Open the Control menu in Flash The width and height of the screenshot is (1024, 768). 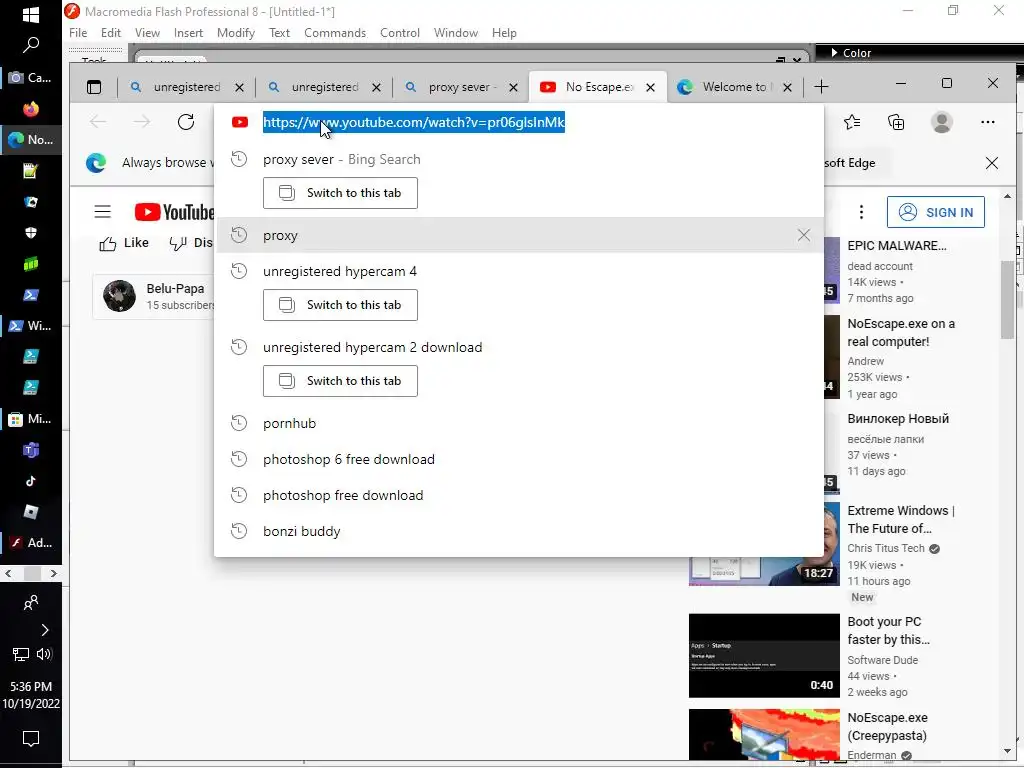400,33
